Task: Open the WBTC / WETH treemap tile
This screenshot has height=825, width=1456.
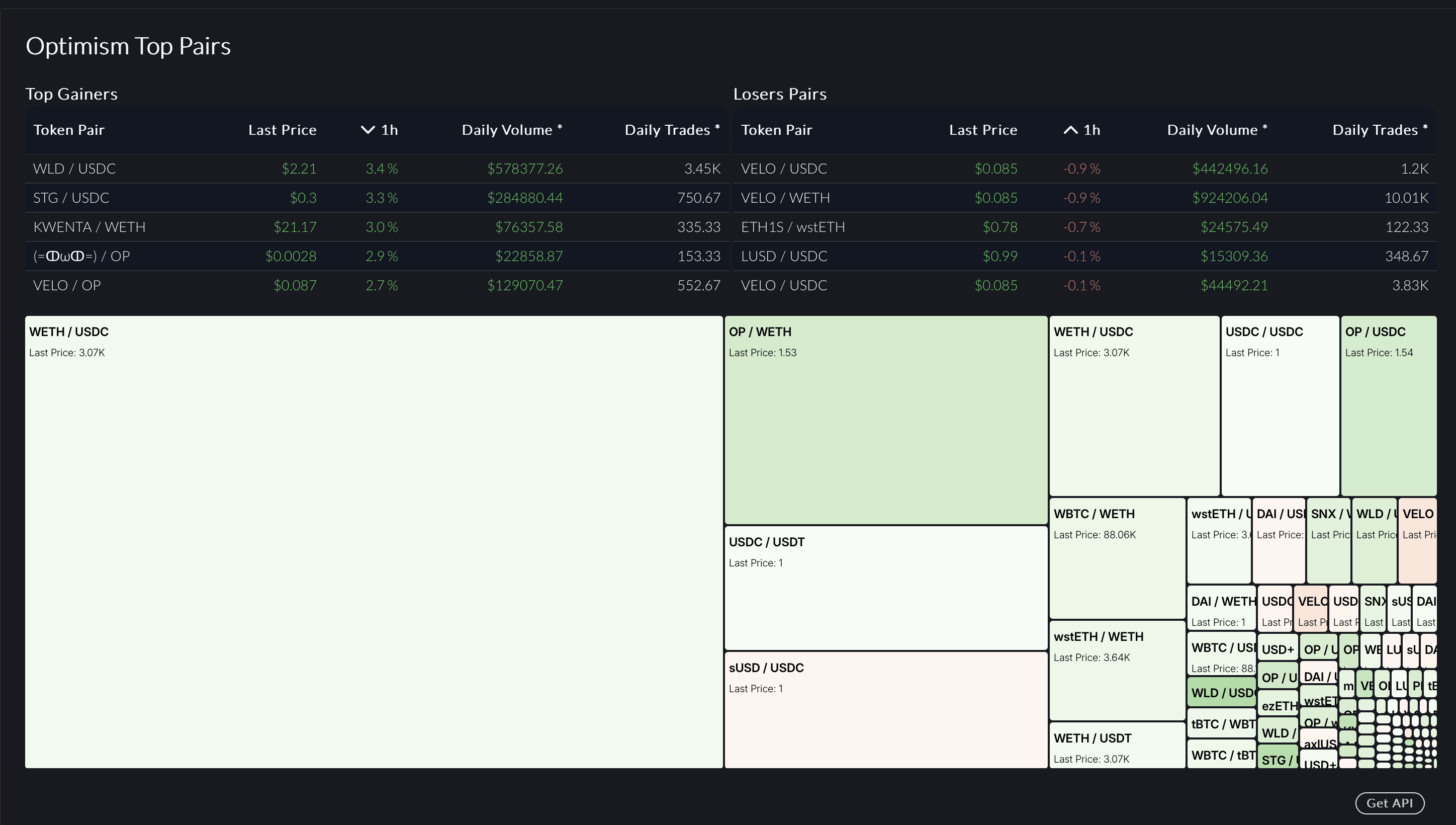Action: click(x=1117, y=558)
